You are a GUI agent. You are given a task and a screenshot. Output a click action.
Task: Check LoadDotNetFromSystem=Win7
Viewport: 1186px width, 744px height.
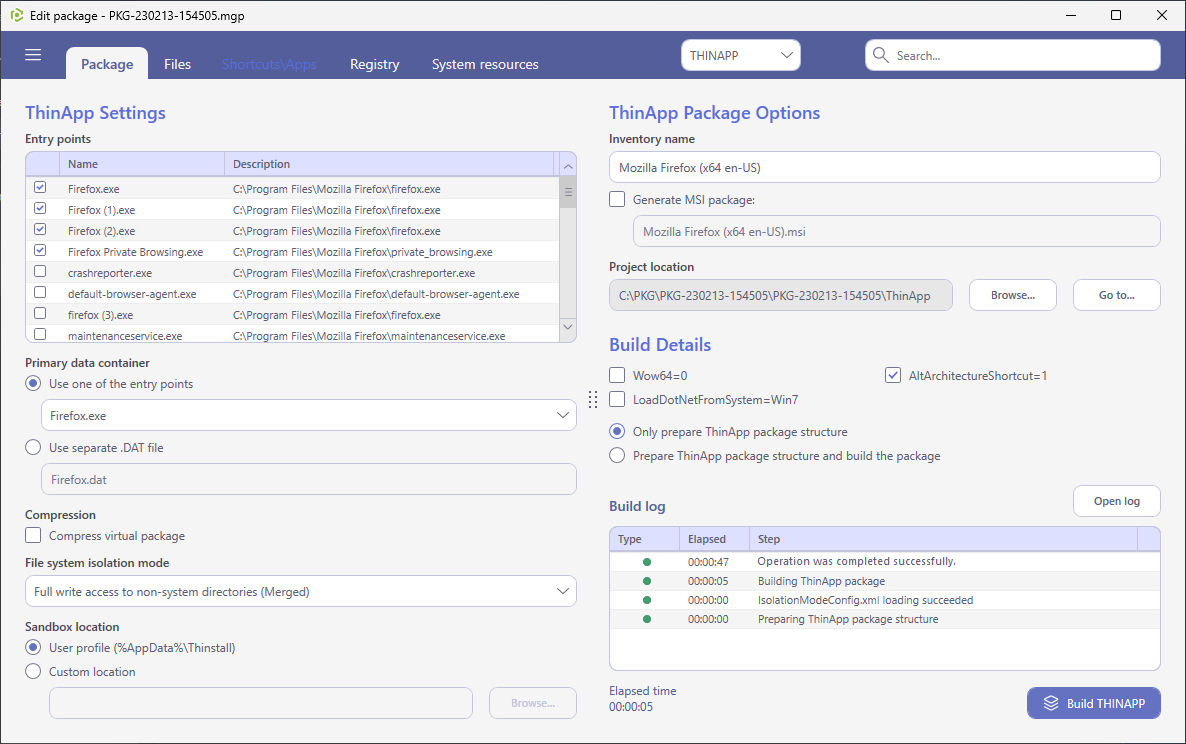(x=617, y=399)
